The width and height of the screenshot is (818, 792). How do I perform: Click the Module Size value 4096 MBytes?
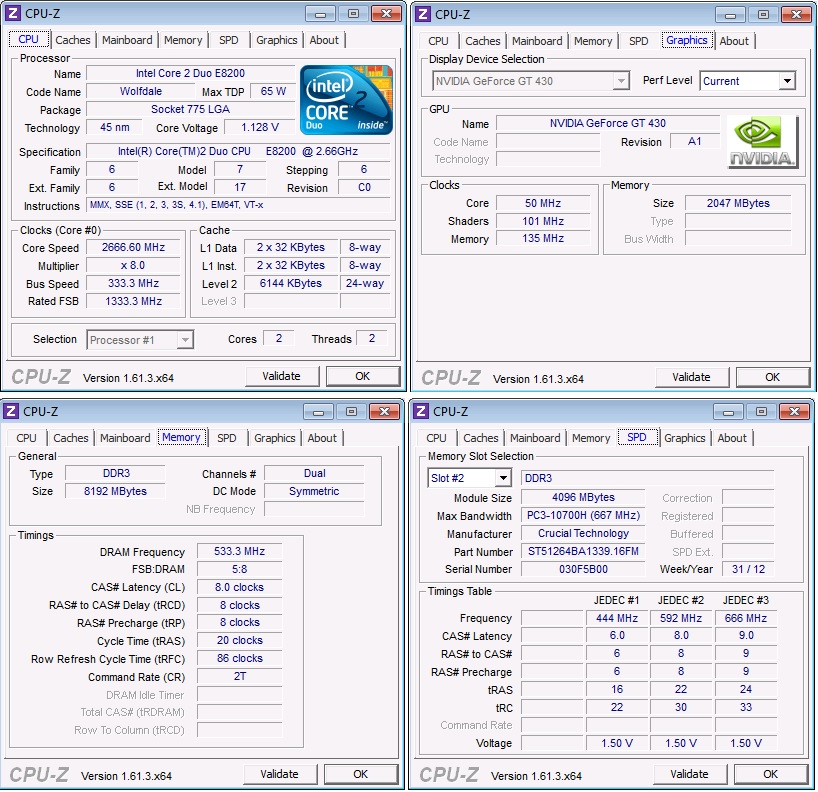(x=583, y=498)
